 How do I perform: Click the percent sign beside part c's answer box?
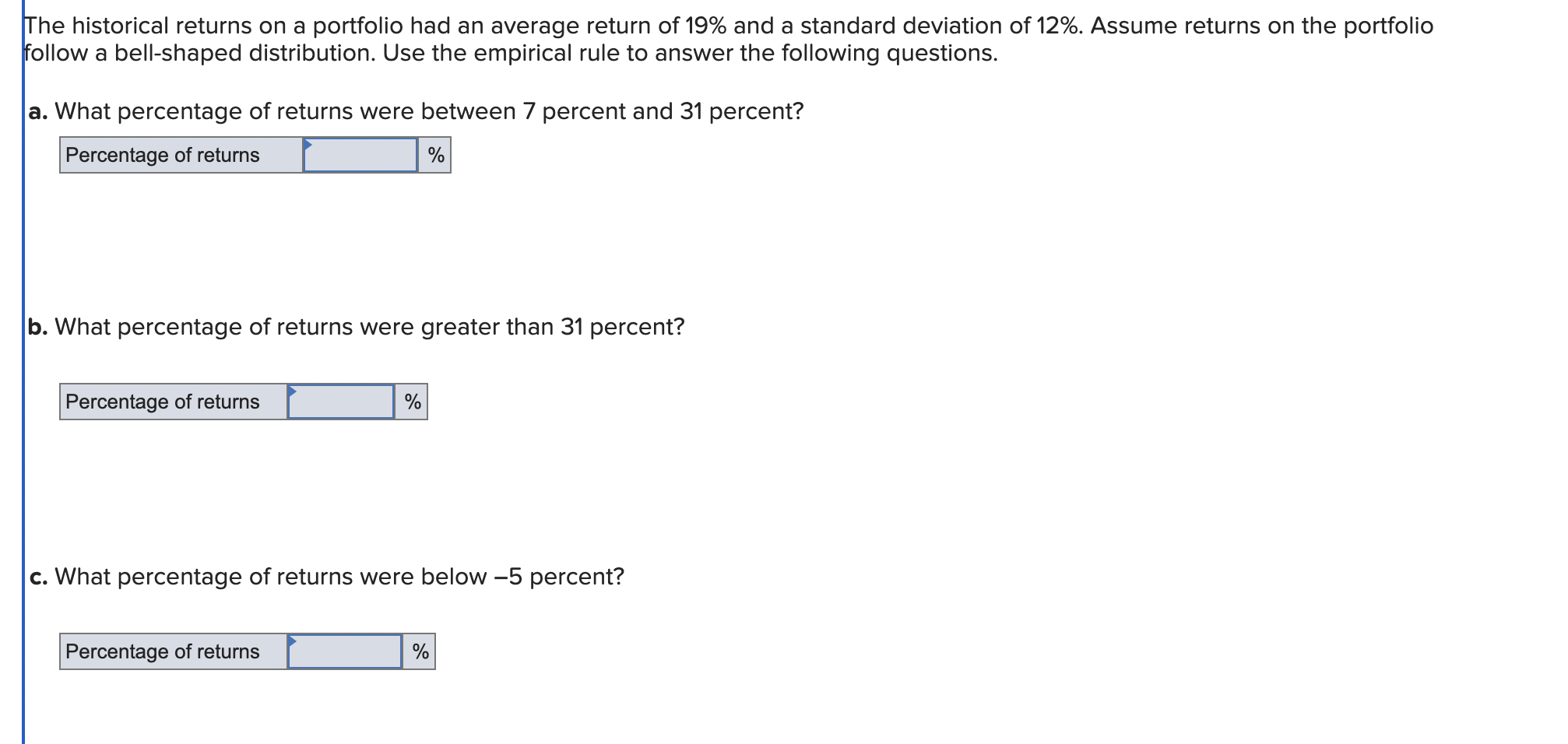(420, 652)
